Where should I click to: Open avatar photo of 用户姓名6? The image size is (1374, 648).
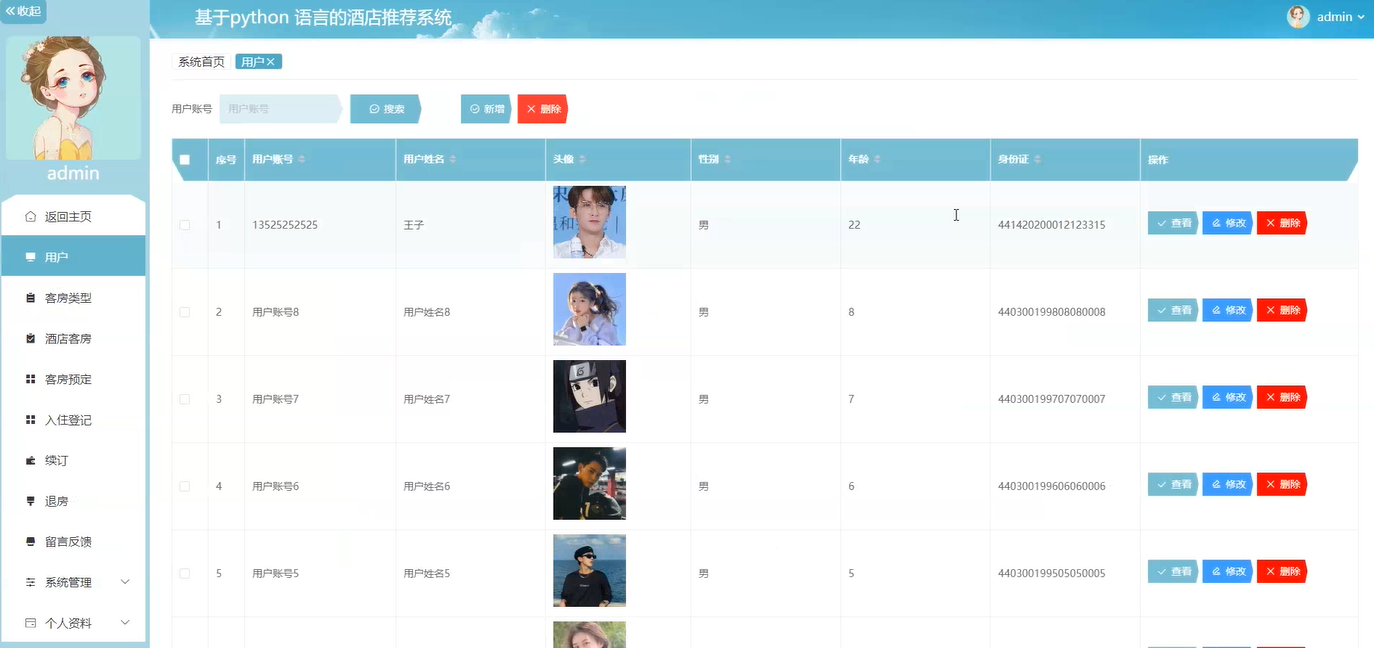589,483
